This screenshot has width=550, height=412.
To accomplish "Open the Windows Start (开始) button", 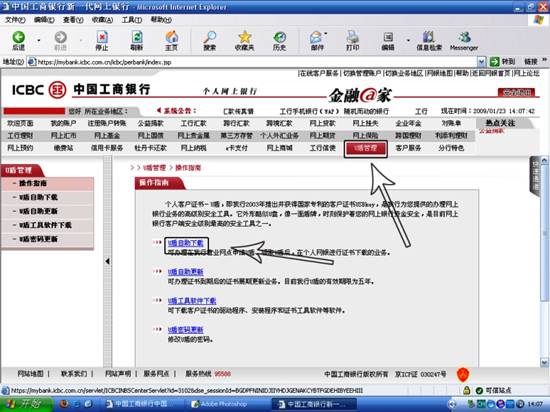I will [x=26, y=404].
